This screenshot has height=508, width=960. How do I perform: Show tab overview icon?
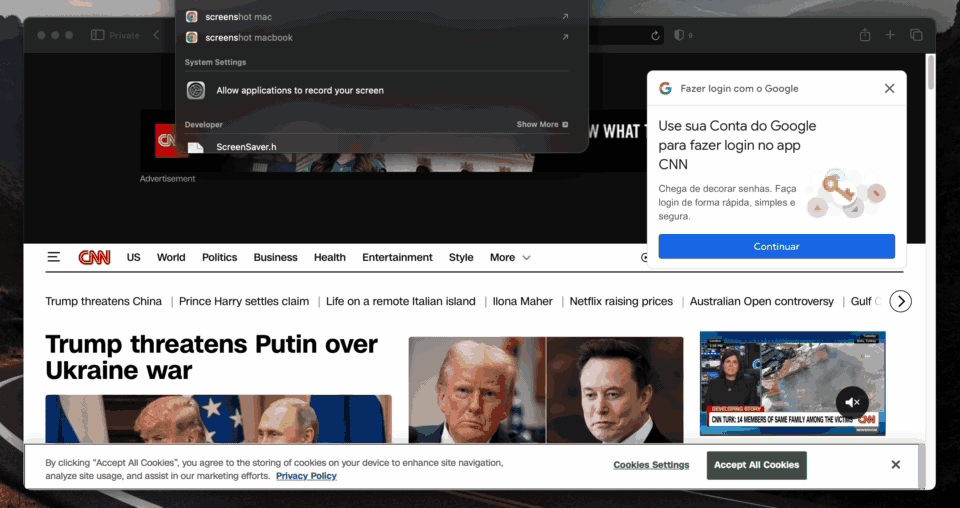tap(916, 35)
